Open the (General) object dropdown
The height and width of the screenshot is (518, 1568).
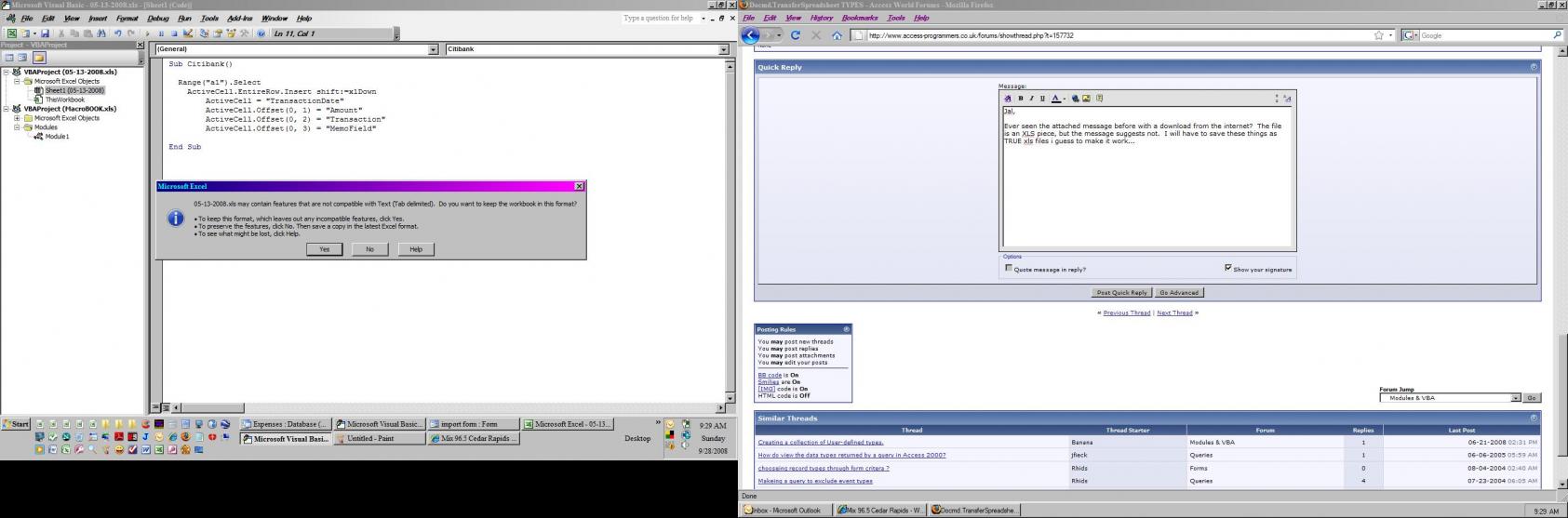point(433,49)
